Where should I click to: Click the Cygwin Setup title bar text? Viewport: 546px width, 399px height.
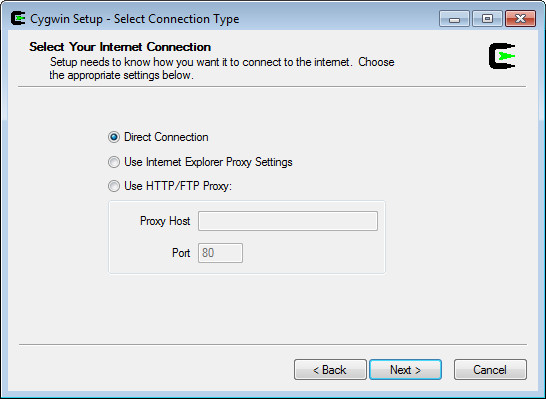pyautogui.click(x=135, y=19)
